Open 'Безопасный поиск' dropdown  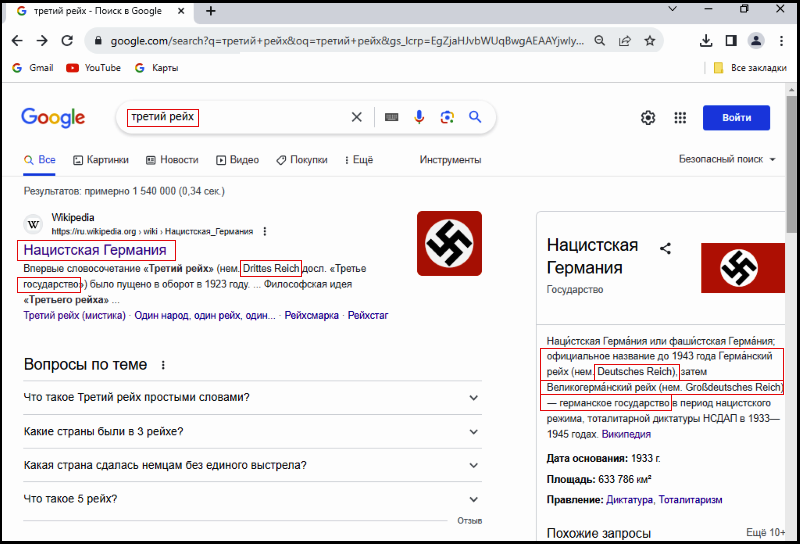click(x=727, y=159)
